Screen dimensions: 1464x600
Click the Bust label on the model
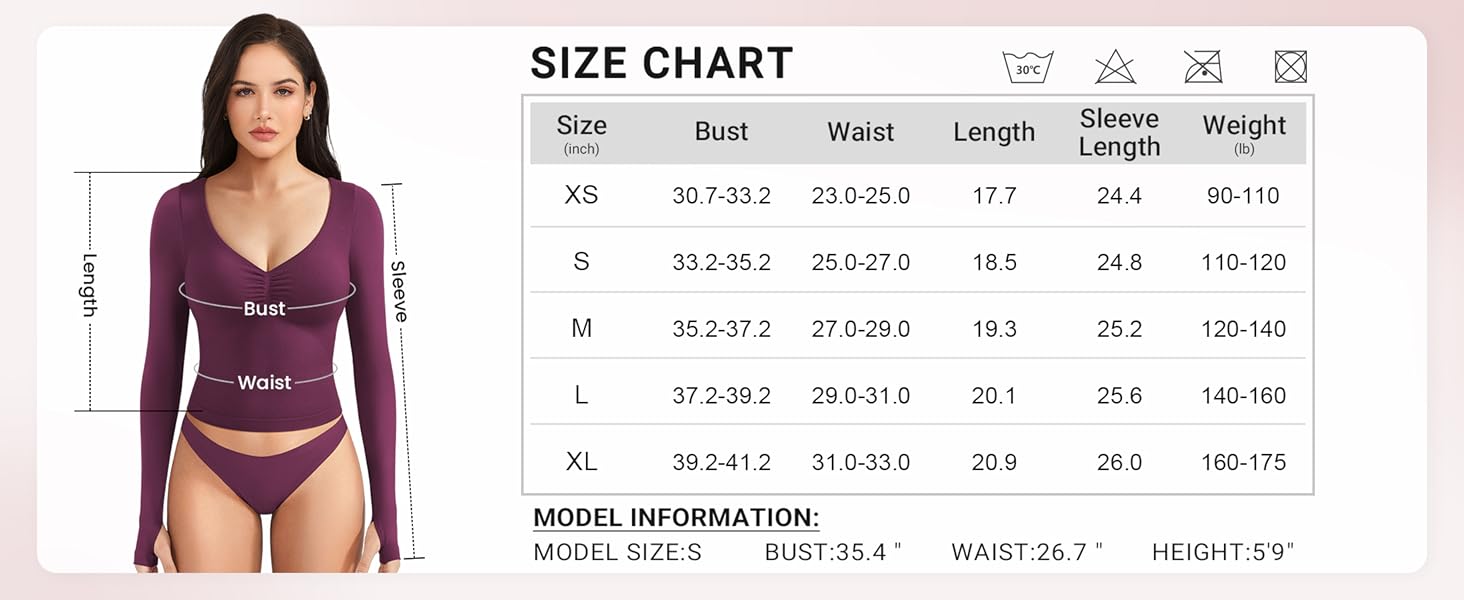pyautogui.click(x=264, y=309)
